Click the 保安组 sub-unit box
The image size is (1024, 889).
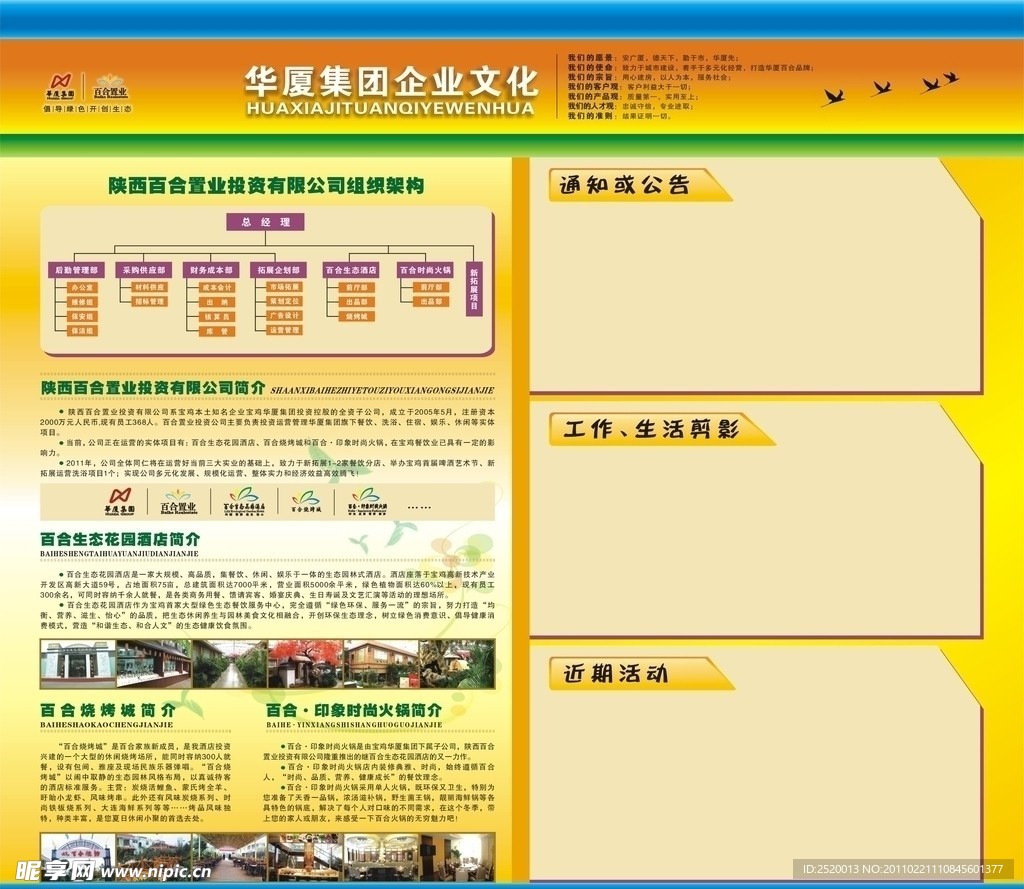tap(83, 316)
